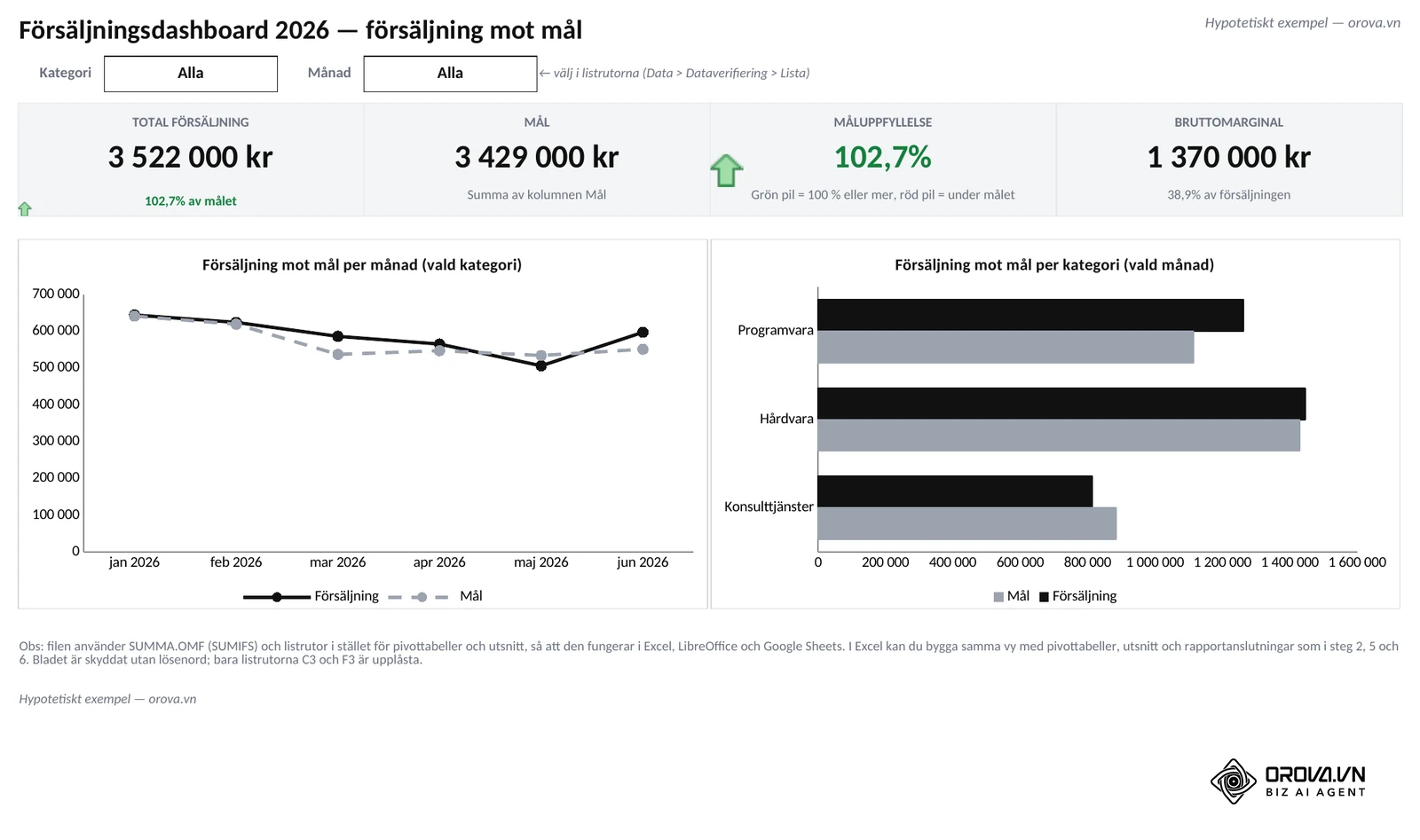Screen dimensions: 1420x840
Task: Click the top-right 'Hypotetiskt exempel — orova.vn' text
Action: click(1302, 23)
